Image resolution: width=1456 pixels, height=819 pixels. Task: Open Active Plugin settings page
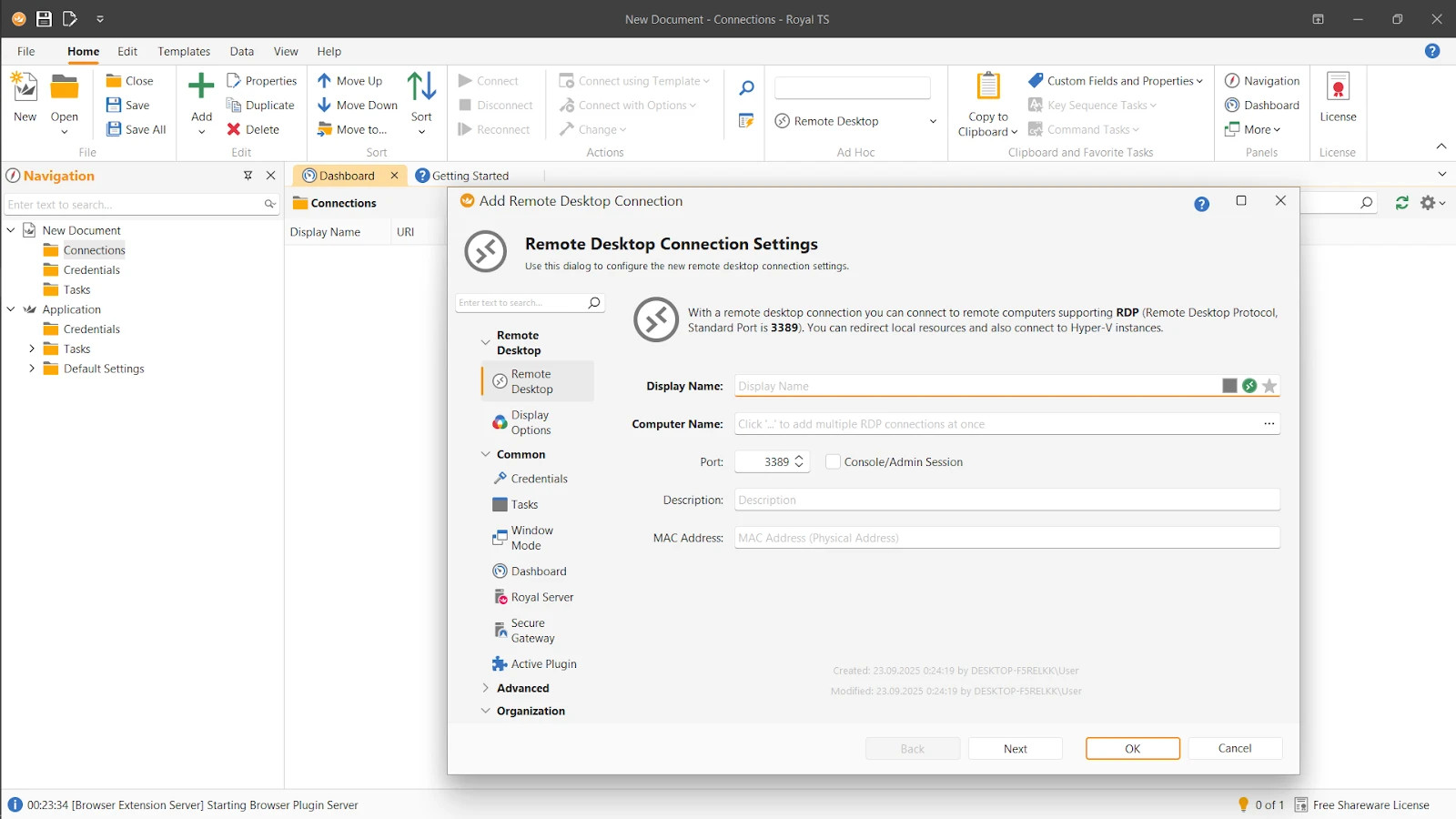[x=543, y=664]
